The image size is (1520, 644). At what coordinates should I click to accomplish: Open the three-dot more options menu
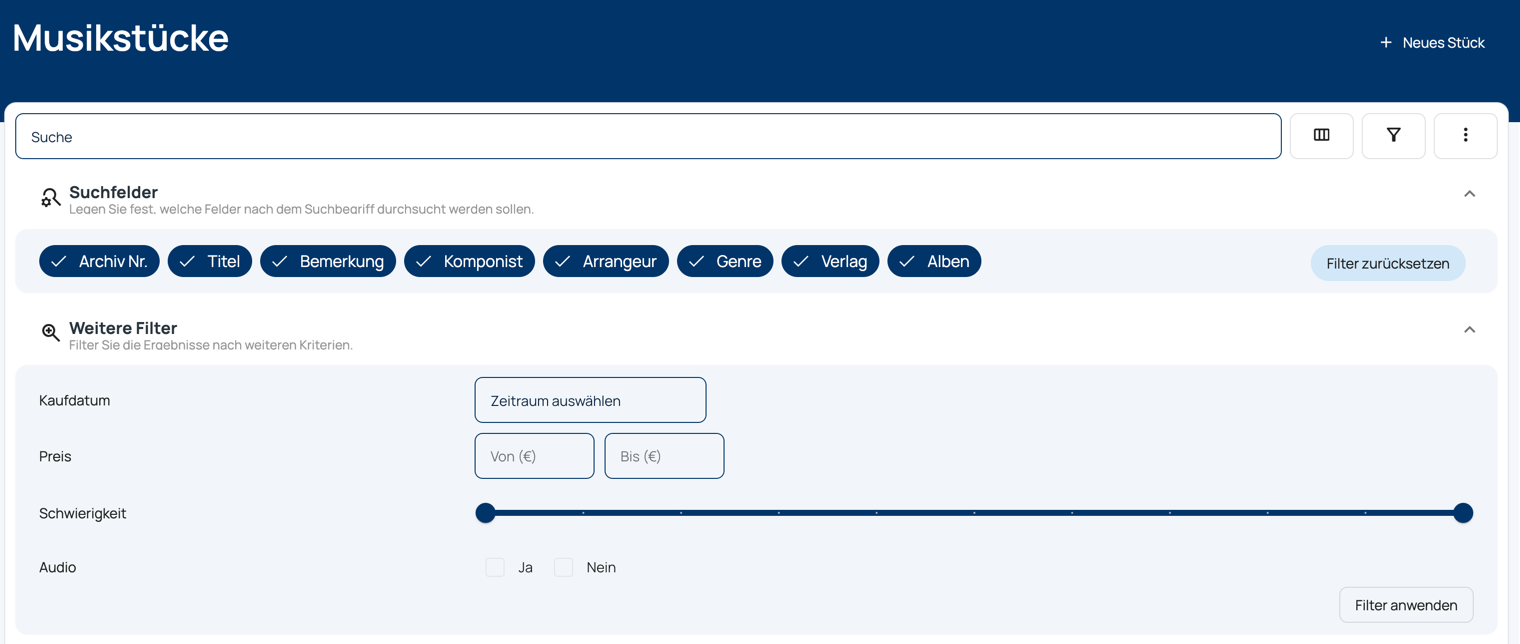pos(1465,136)
